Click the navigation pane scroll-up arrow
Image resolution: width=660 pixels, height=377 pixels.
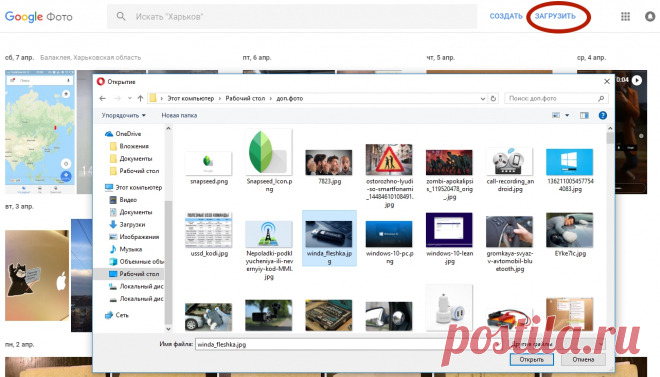pyautogui.click(x=168, y=128)
